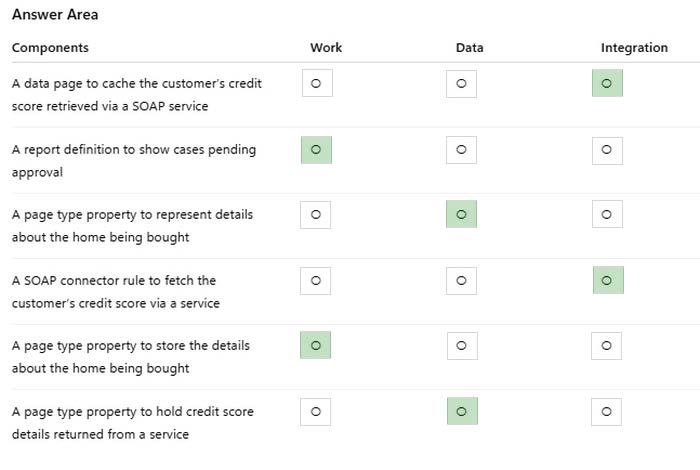Select Integration for property representing home details

[607, 215]
